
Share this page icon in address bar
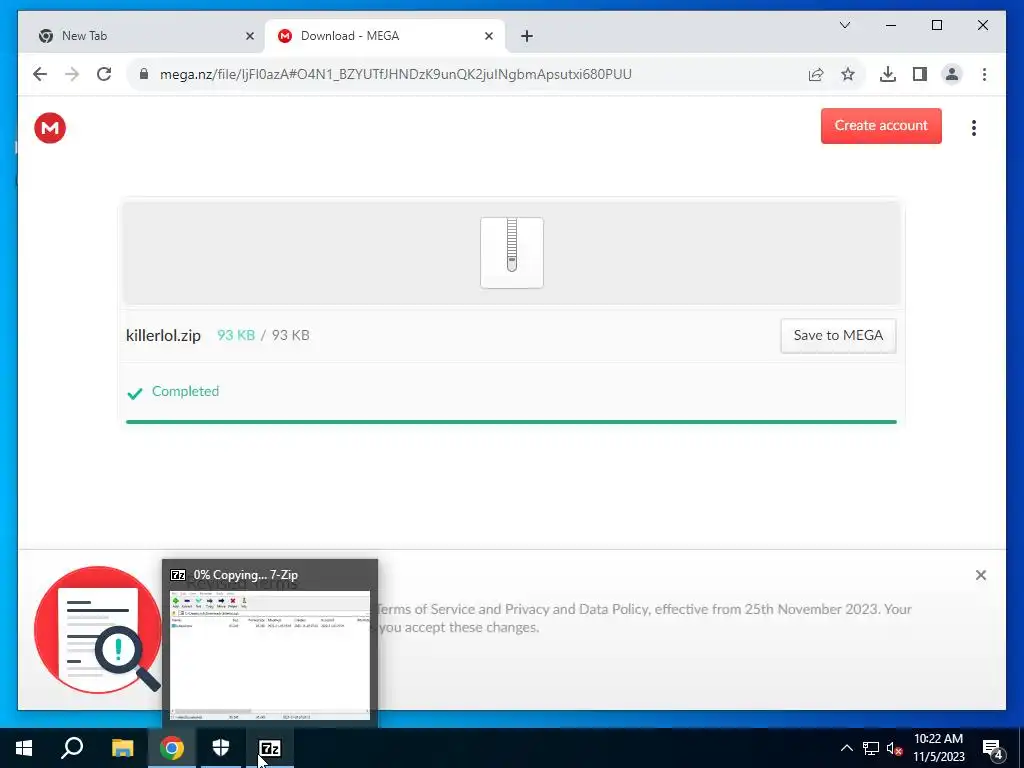pos(816,74)
